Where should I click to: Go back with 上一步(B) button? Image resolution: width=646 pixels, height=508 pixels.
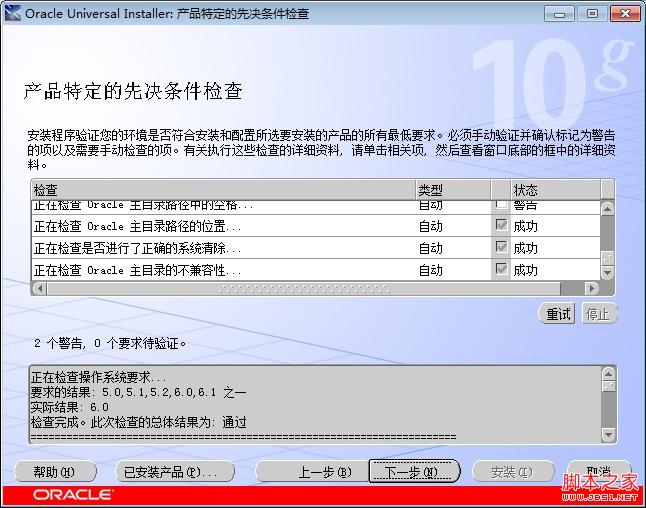[x=312, y=472]
